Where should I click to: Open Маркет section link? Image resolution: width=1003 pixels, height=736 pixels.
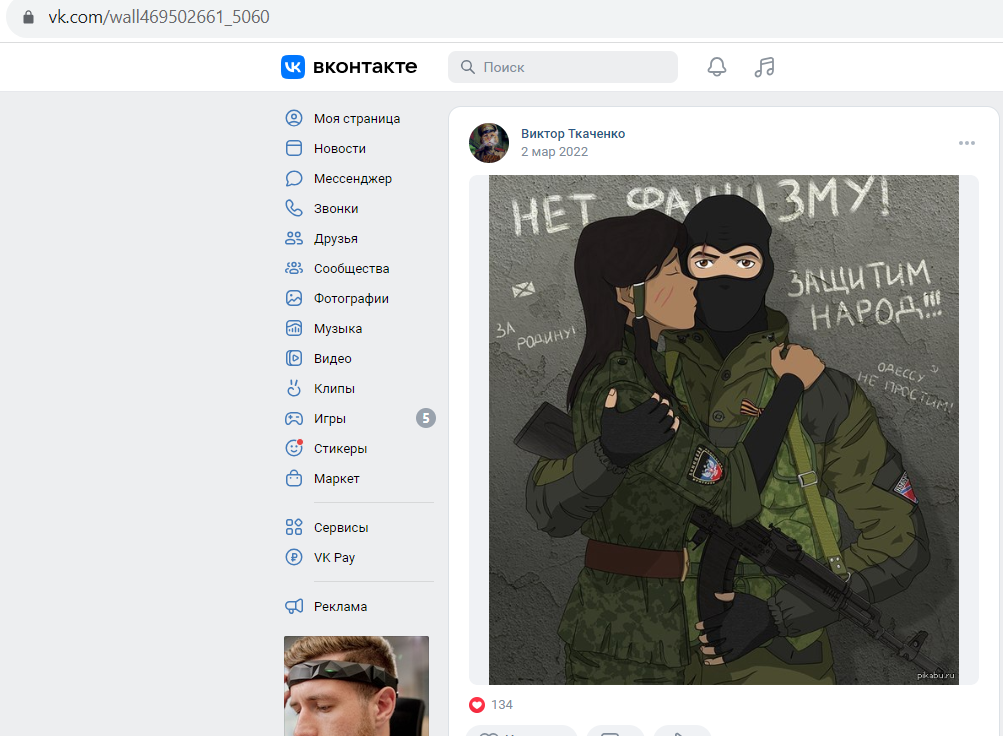point(336,478)
